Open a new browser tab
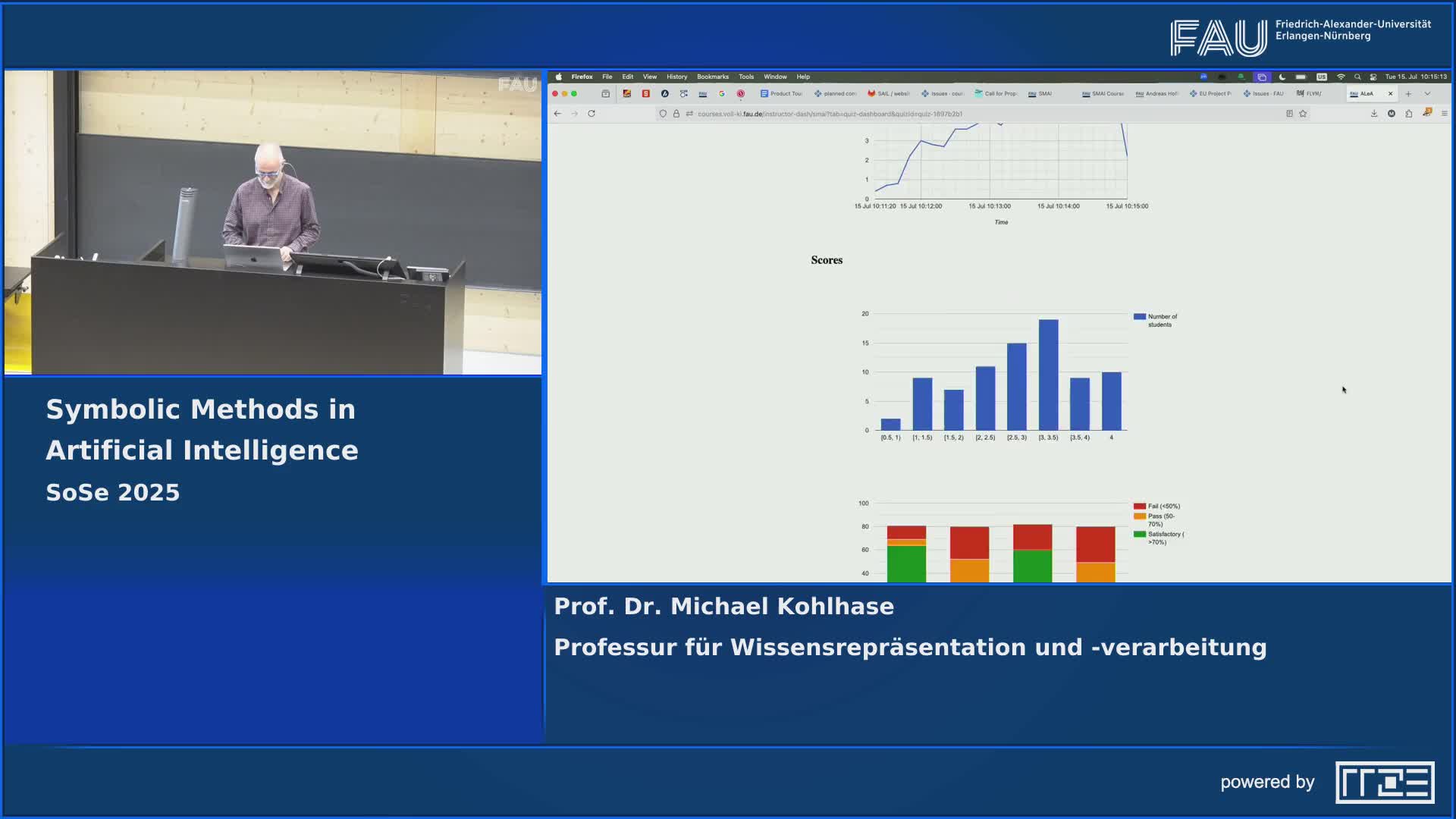This screenshot has height=819, width=1456. (1408, 94)
